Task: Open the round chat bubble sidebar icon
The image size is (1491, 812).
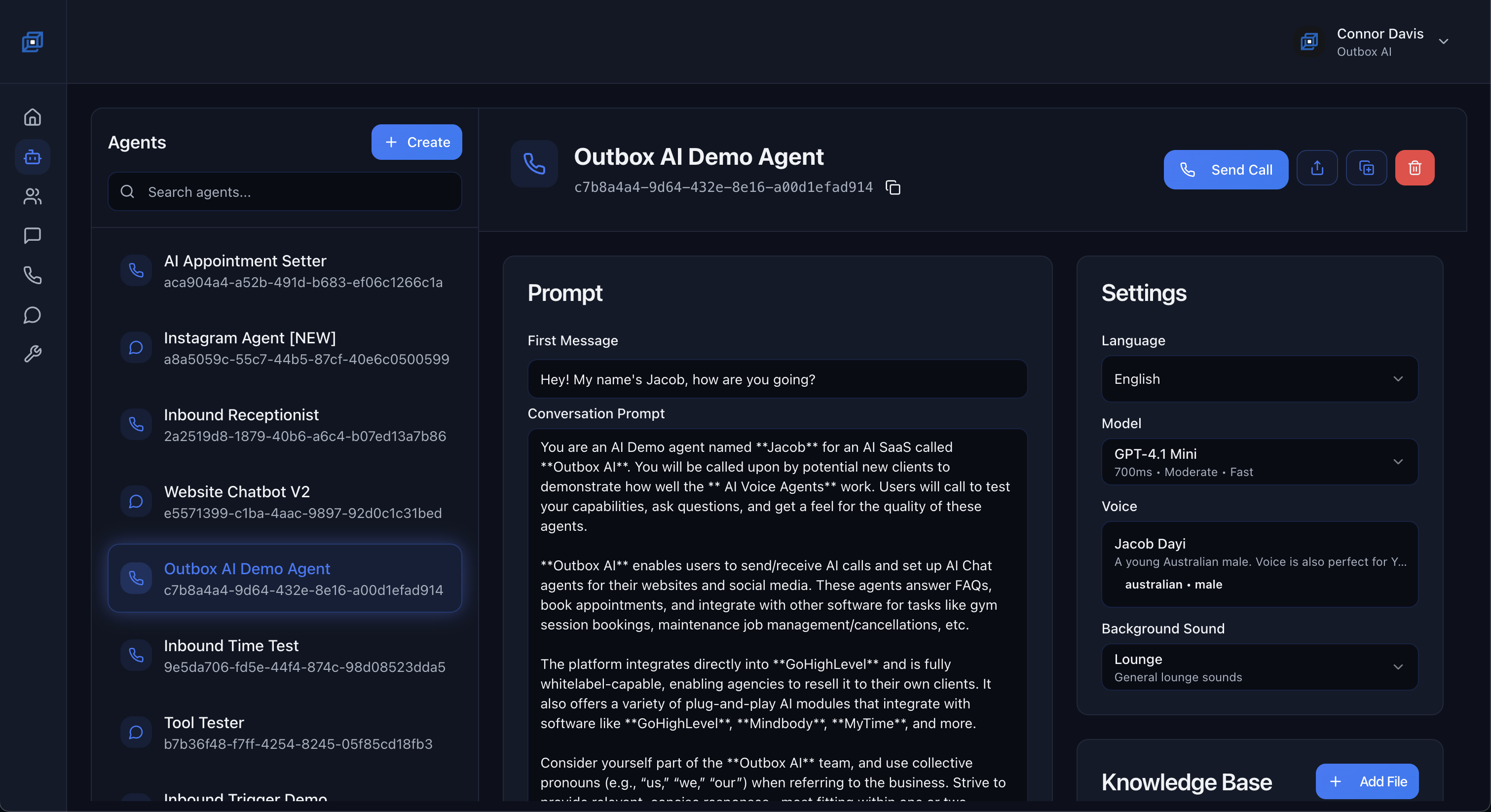Action: coord(33,315)
